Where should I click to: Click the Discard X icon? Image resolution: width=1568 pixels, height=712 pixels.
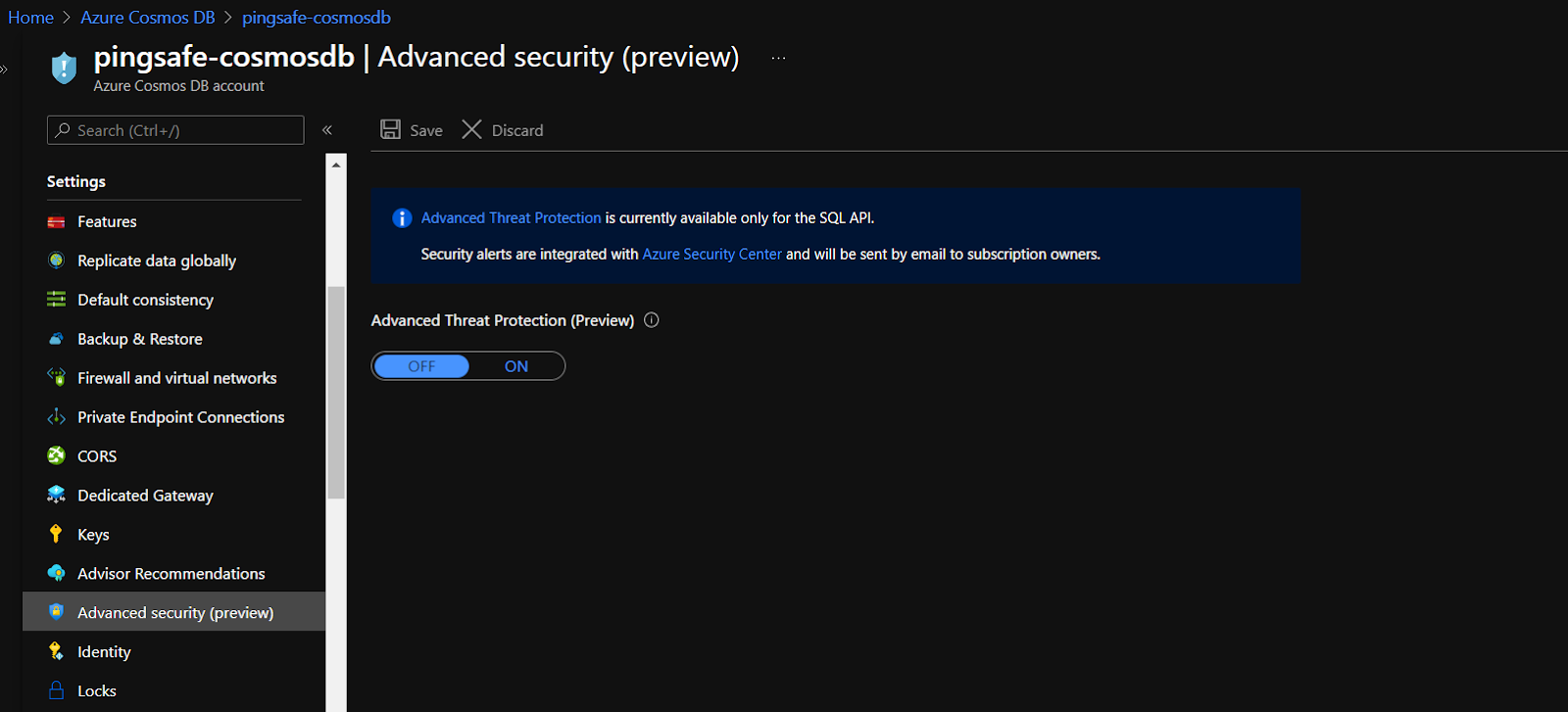471,129
